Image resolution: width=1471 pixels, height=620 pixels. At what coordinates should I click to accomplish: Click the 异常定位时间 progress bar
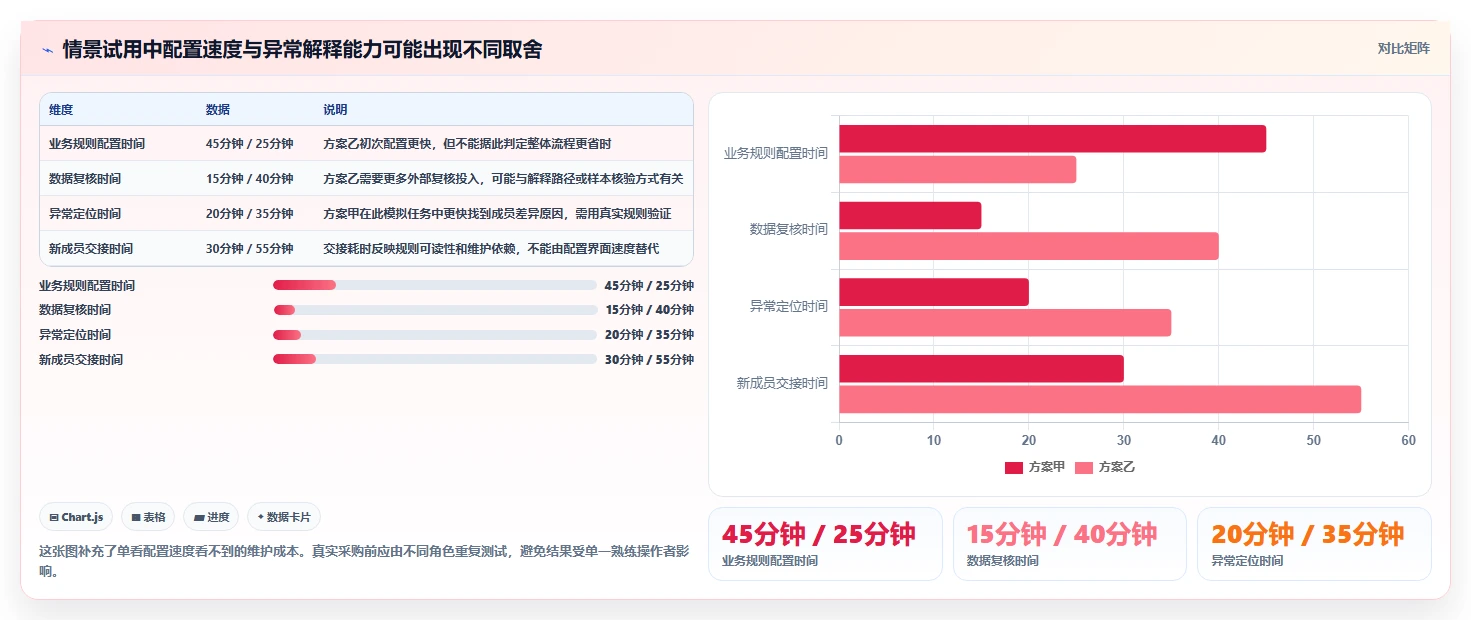[434, 334]
